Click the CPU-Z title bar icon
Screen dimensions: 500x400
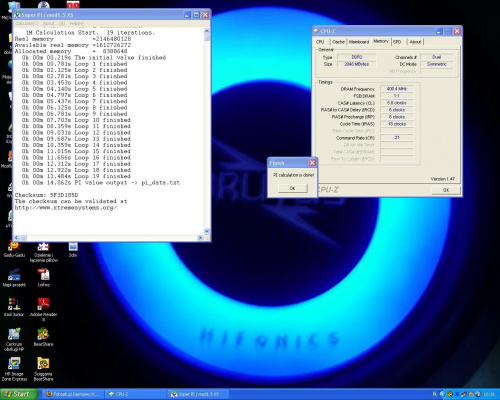pyautogui.click(x=316, y=31)
